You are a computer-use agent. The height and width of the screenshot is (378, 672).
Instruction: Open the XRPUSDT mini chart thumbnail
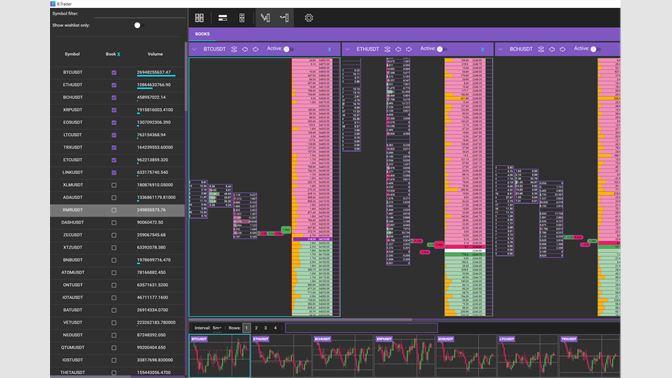[x=405, y=357]
